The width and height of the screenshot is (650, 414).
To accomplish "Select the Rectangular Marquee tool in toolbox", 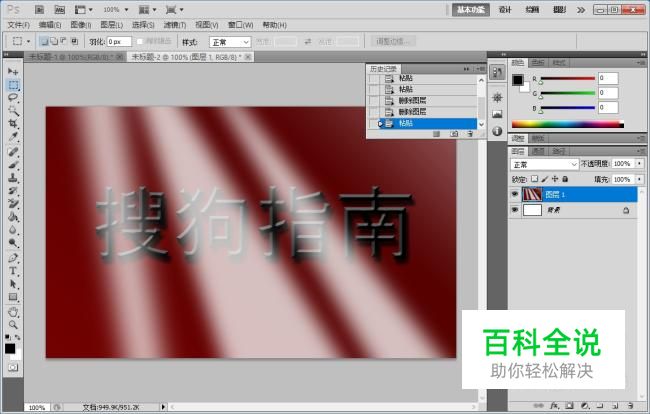I will (x=13, y=85).
